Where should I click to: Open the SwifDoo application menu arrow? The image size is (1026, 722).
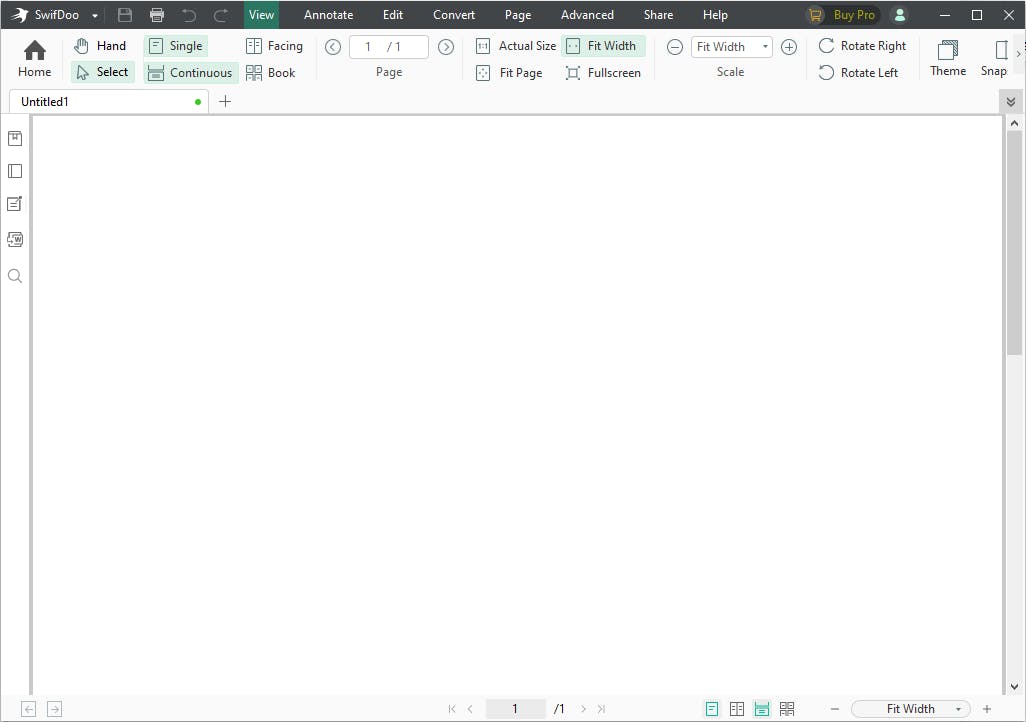[95, 16]
